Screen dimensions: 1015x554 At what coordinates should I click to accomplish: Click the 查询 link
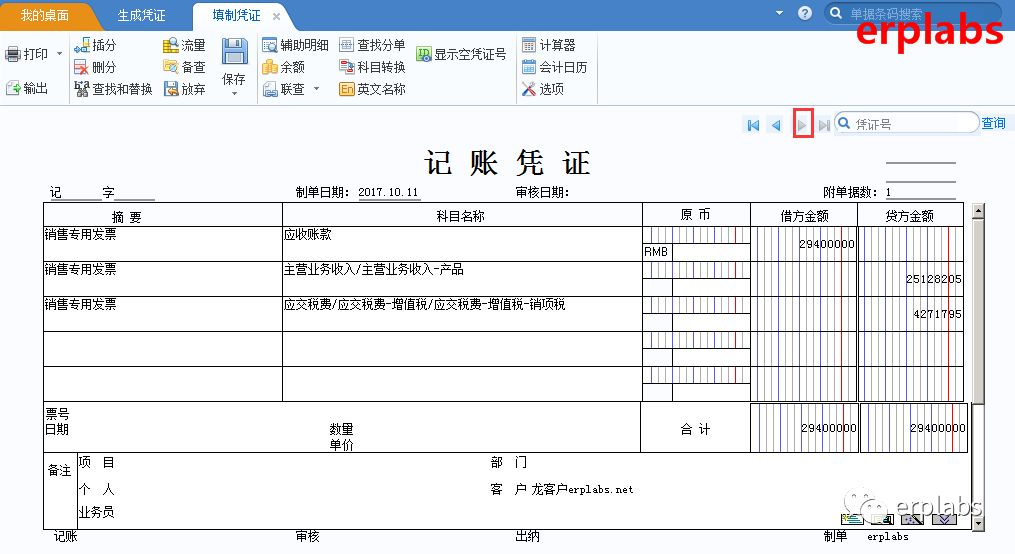(x=994, y=124)
